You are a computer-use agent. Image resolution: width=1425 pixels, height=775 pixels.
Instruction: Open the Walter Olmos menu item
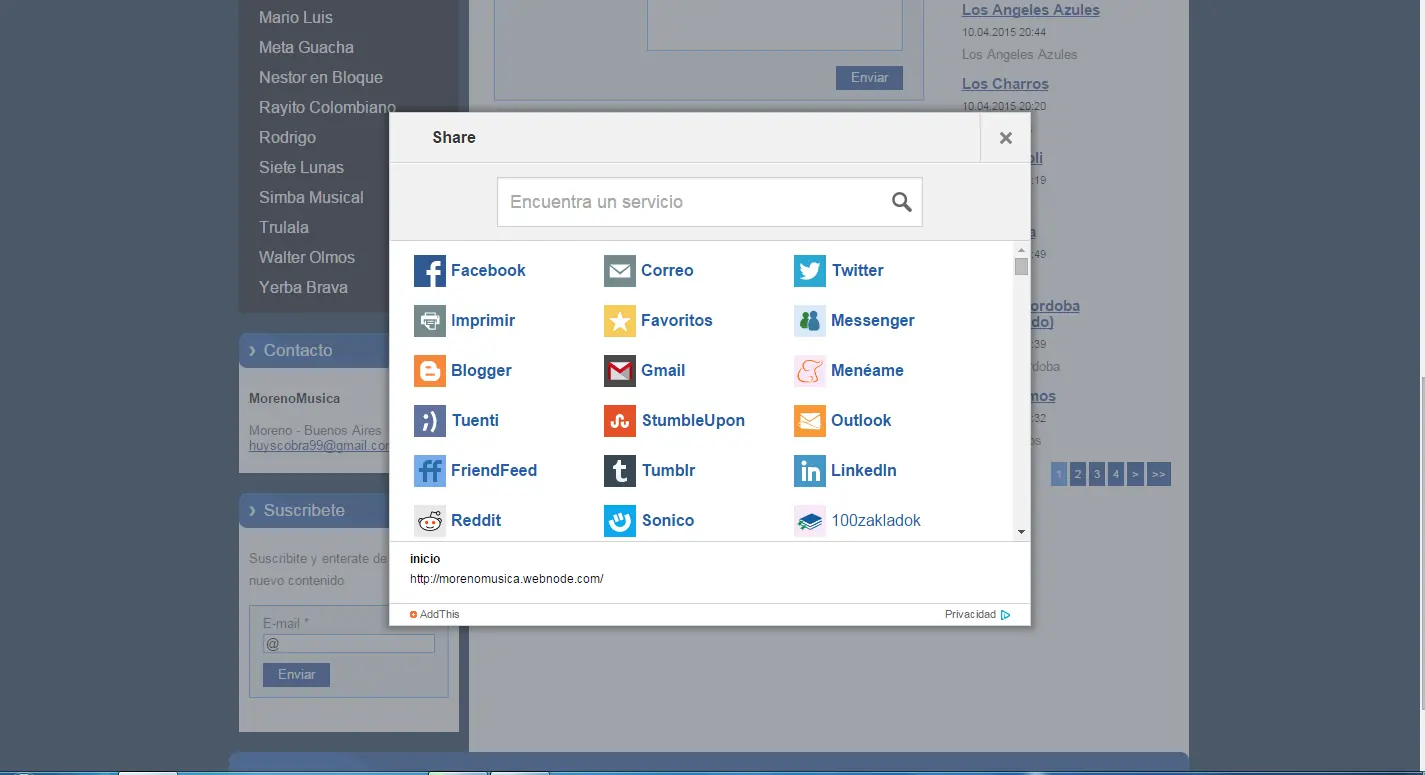coord(307,258)
